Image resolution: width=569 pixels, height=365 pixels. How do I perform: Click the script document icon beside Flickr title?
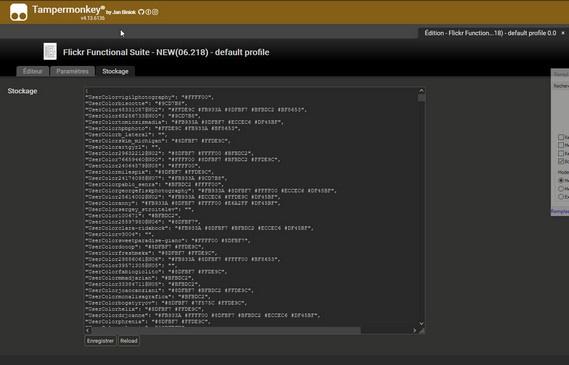[x=50, y=51]
